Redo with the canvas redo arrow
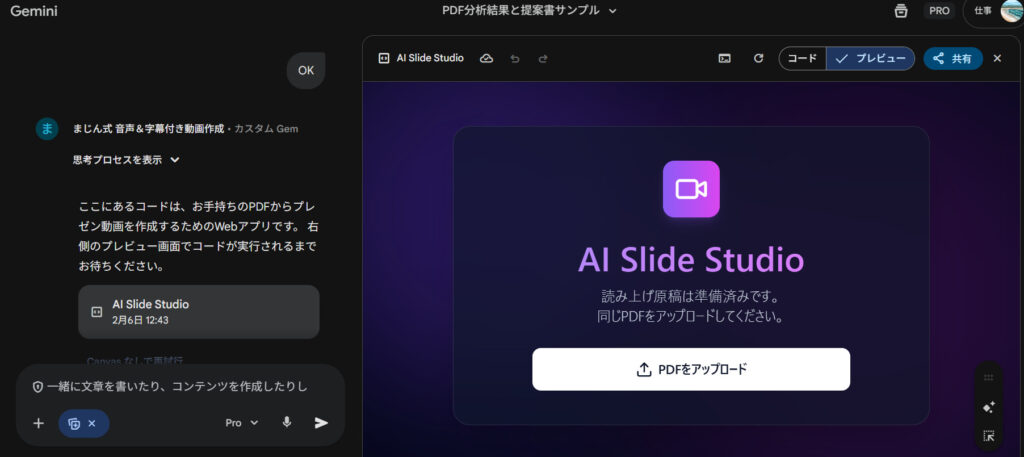 point(543,58)
